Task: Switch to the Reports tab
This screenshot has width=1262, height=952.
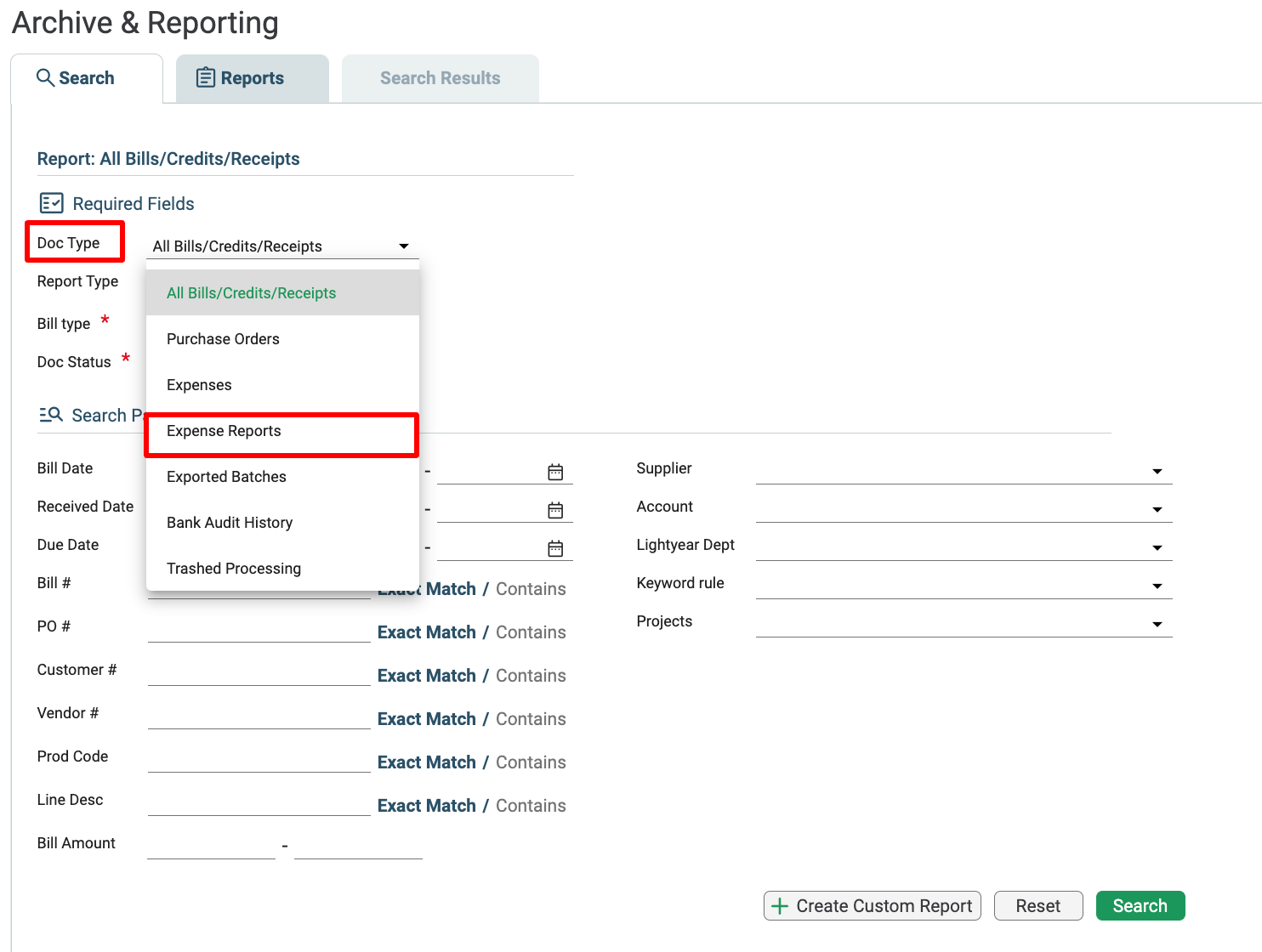Action: tap(252, 78)
